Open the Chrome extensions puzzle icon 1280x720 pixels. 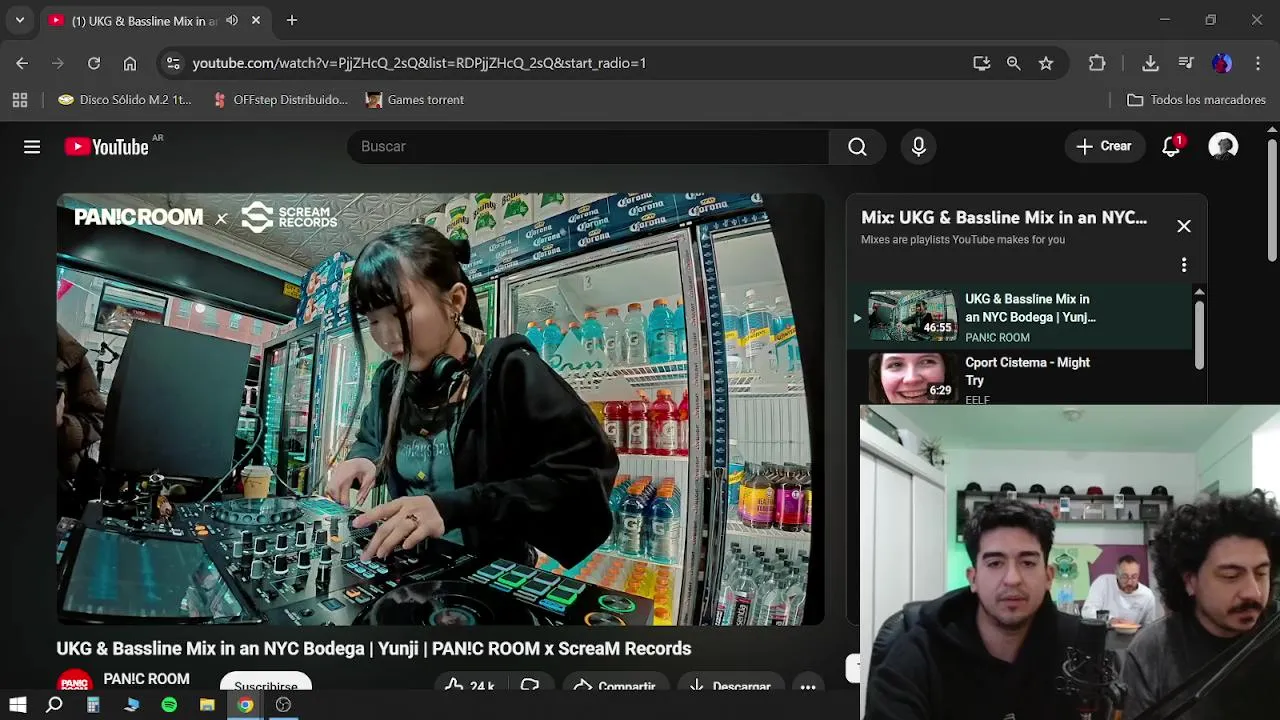[x=1097, y=63]
